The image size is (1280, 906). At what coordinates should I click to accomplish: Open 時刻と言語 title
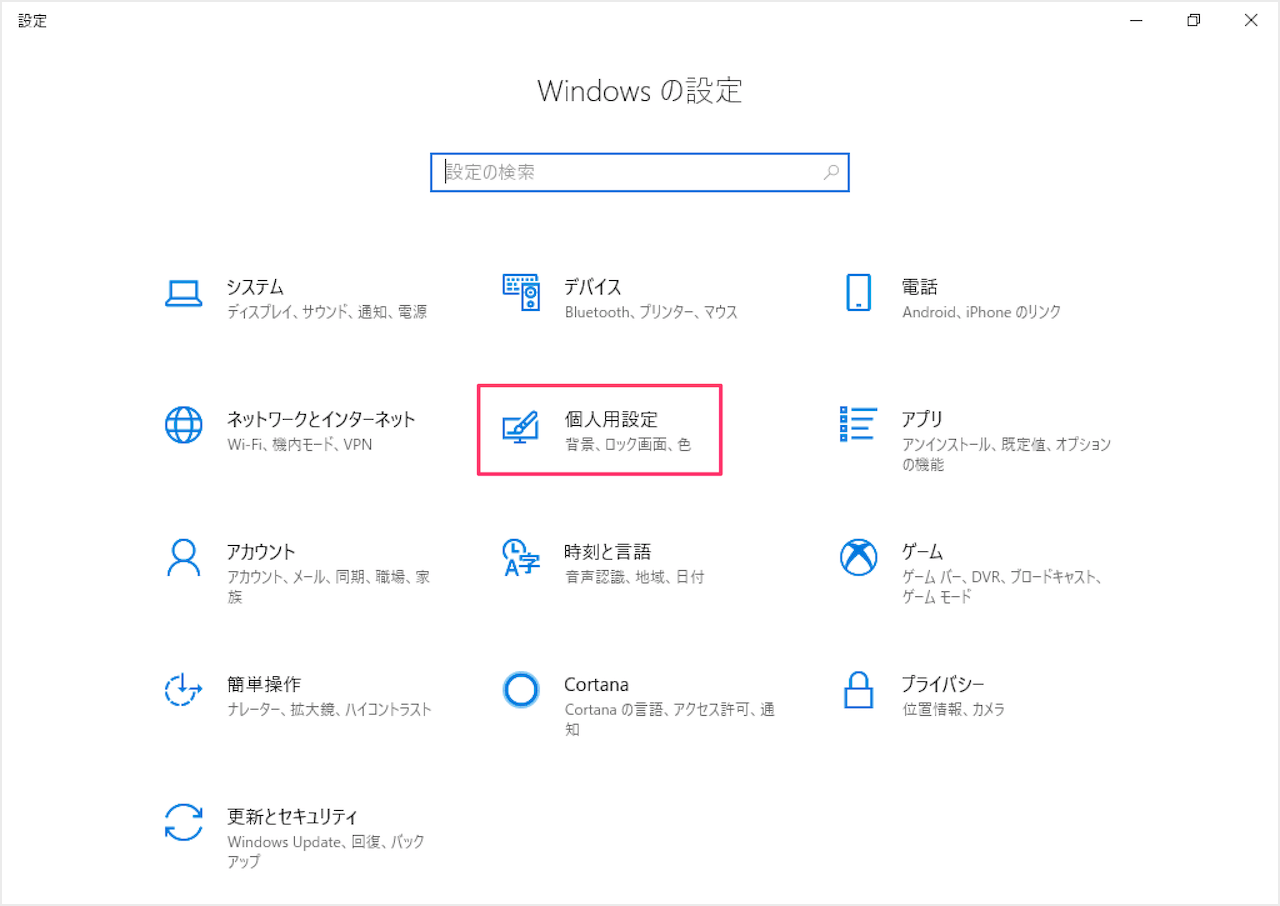tap(608, 551)
